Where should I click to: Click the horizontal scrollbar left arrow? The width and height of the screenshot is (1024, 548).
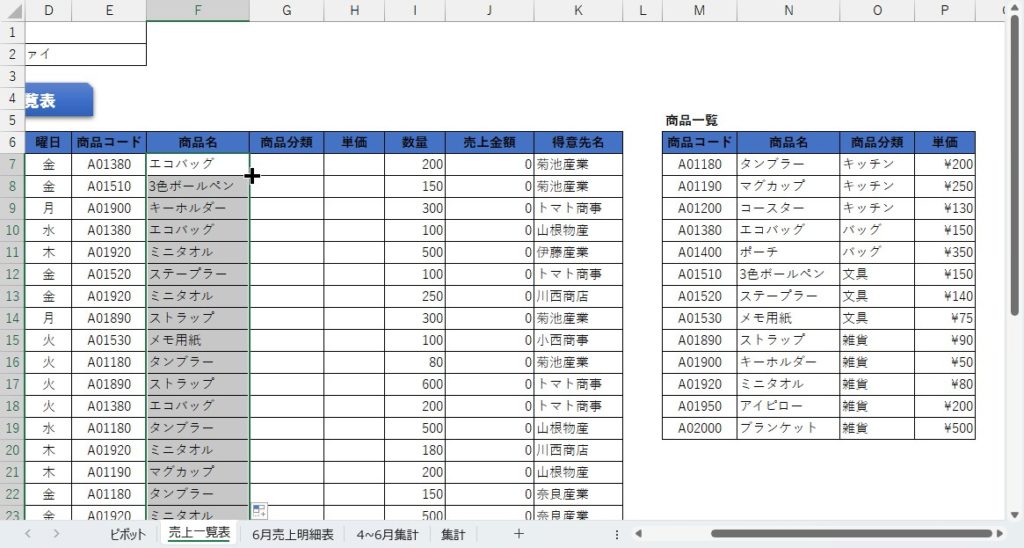(x=637, y=534)
